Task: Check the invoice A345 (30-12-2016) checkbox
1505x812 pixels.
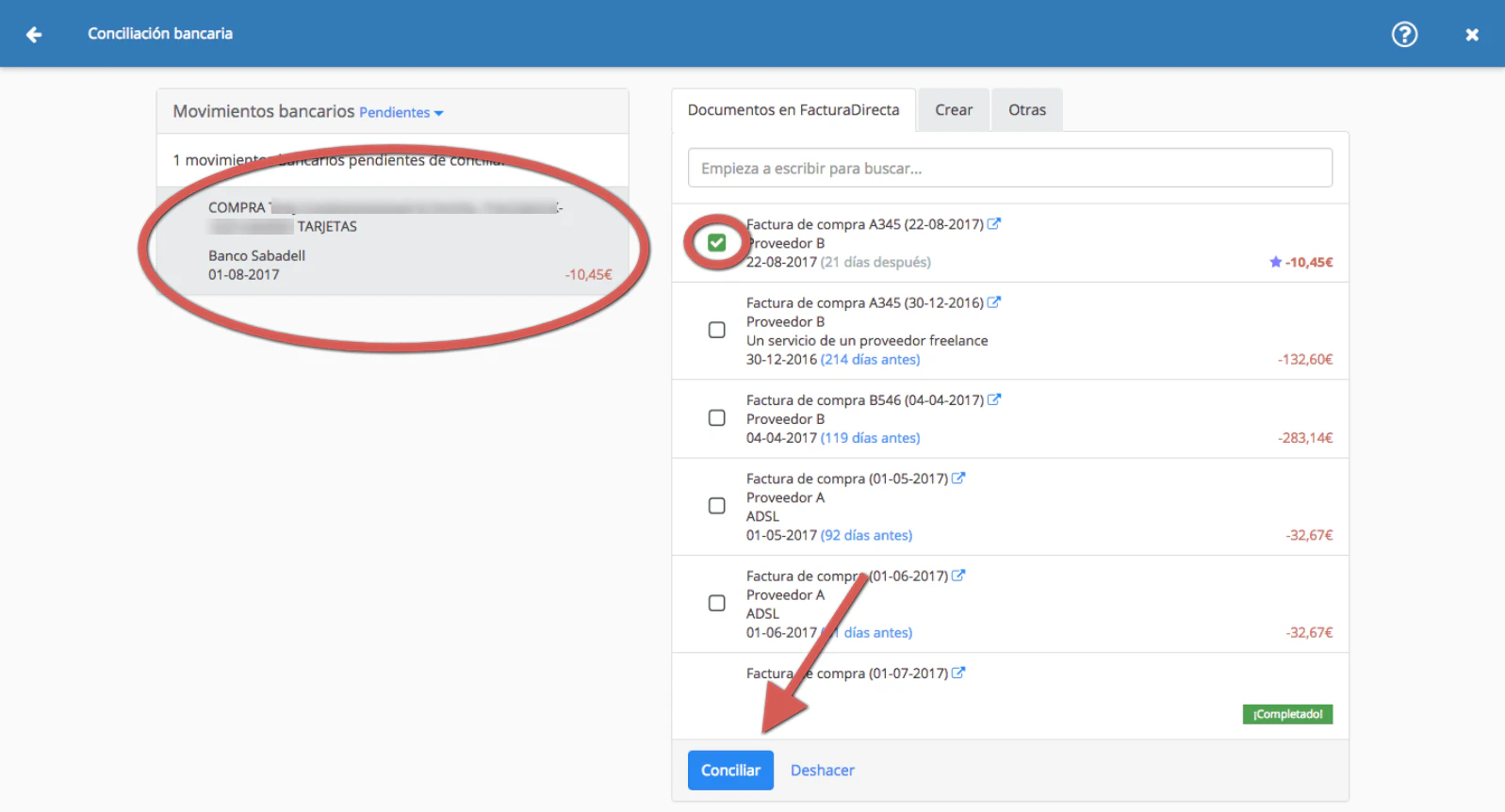Action: 717,330
